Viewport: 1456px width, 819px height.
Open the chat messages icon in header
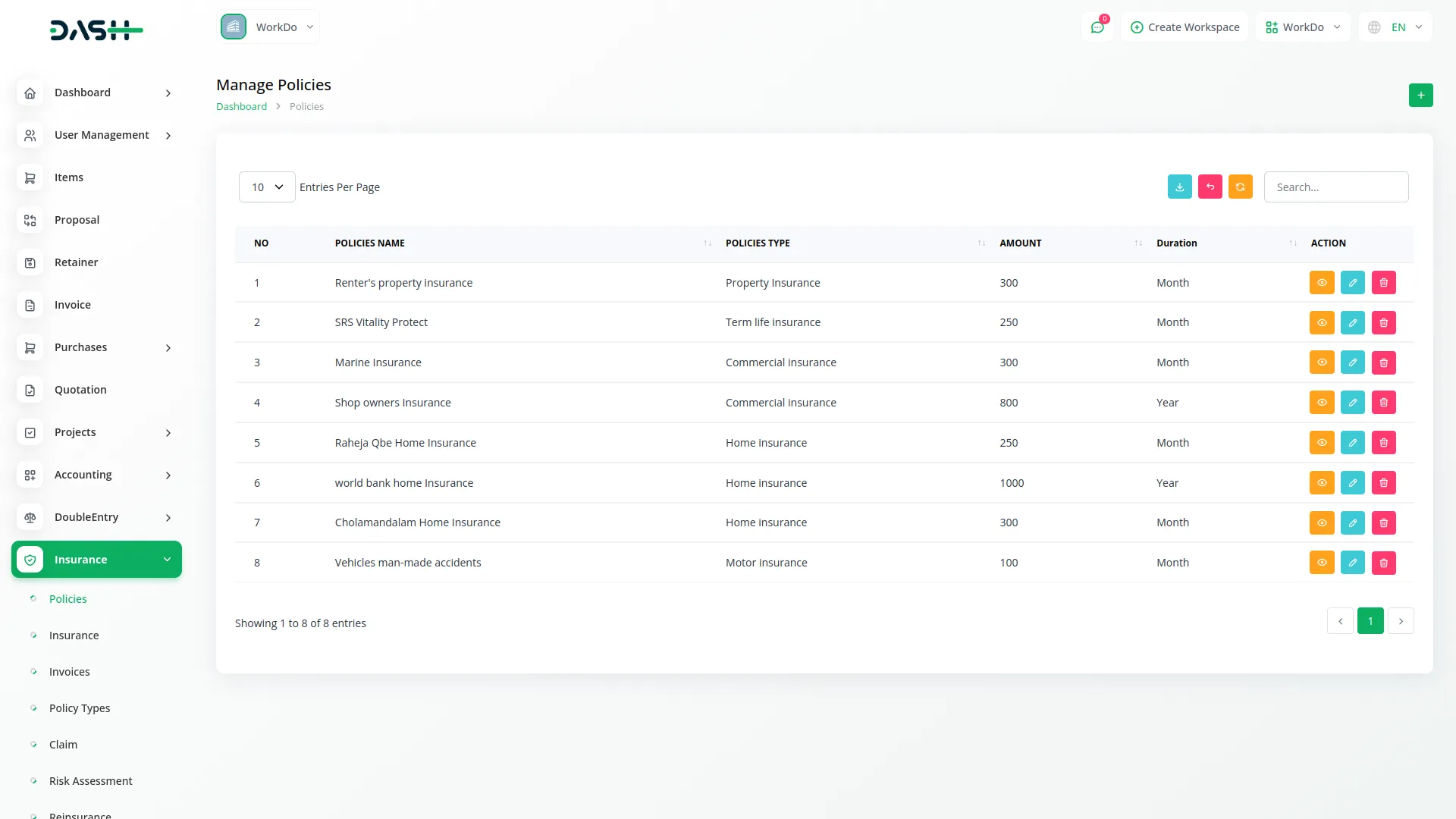(x=1097, y=27)
